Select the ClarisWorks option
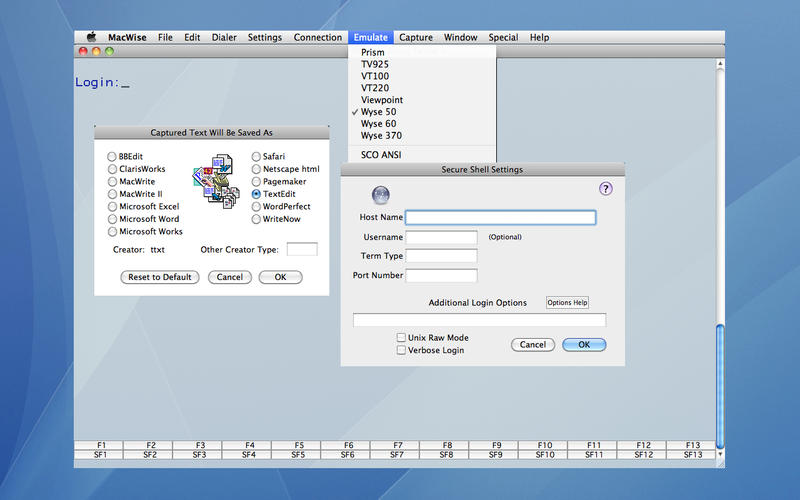The height and width of the screenshot is (500, 800). click(112, 169)
